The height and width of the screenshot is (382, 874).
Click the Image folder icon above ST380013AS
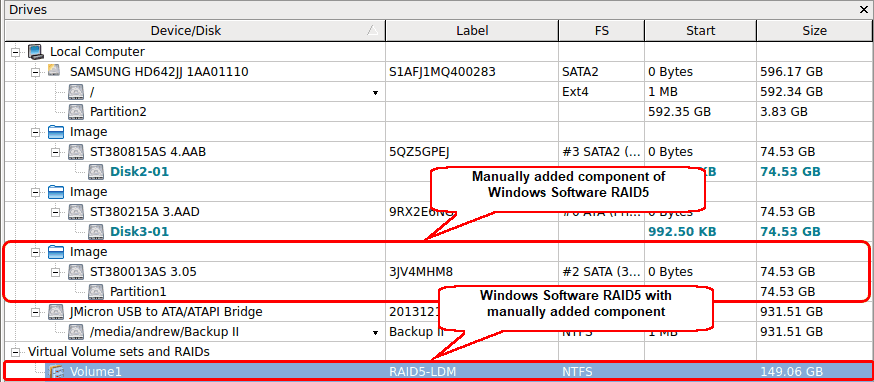tap(56, 252)
